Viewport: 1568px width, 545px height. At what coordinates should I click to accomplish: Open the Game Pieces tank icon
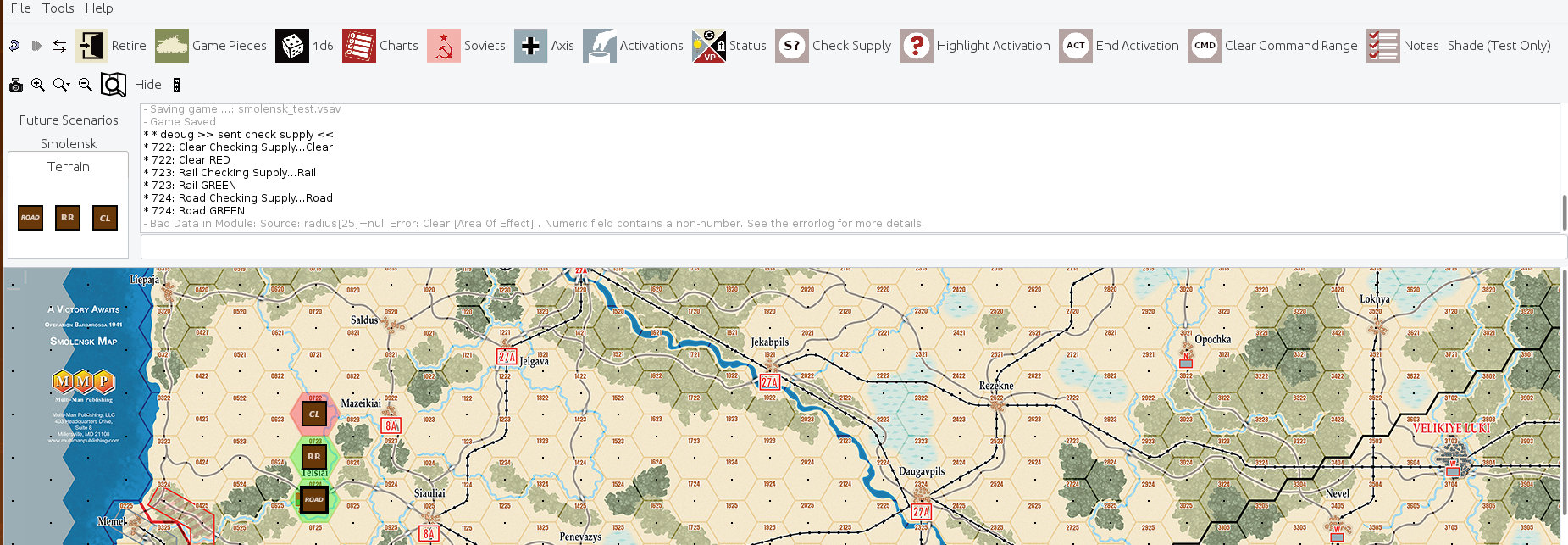pos(172,46)
